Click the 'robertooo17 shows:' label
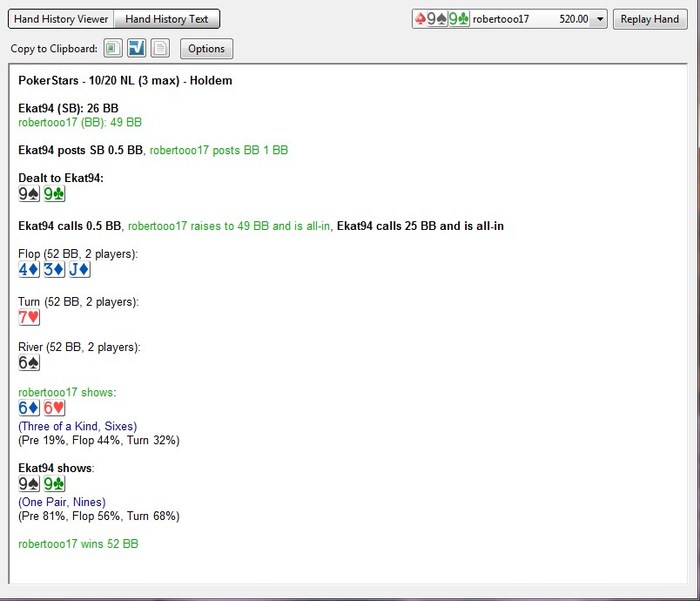The height and width of the screenshot is (601, 700). pyautogui.click(x=67, y=392)
